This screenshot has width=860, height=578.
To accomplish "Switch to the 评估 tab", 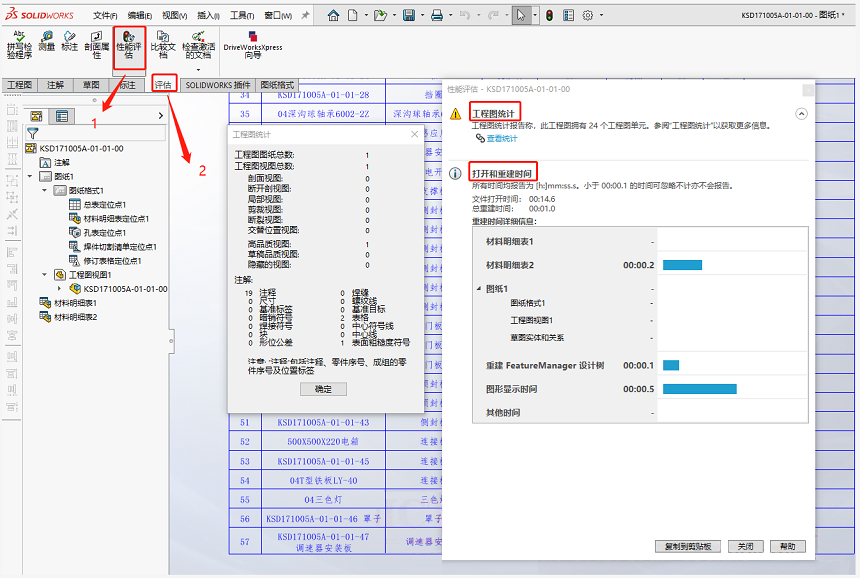I will 164,85.
